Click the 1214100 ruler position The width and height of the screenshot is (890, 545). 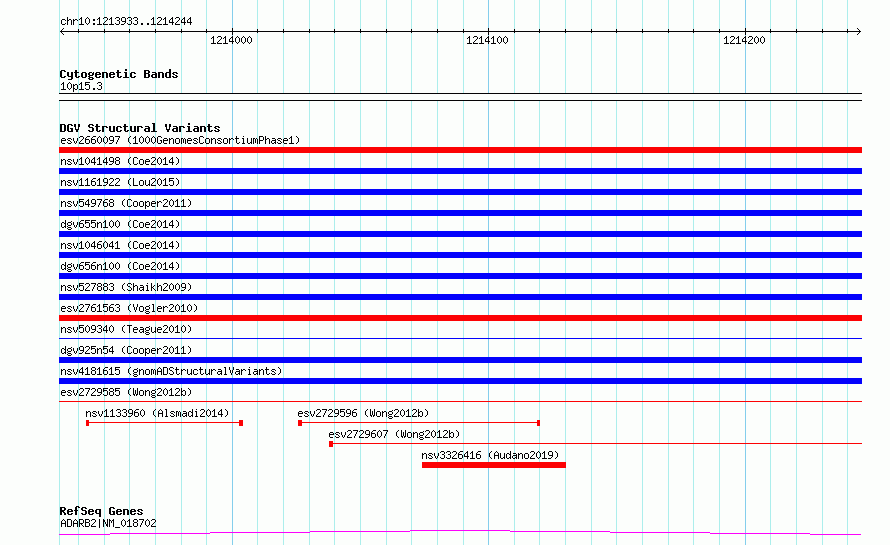pyautogui.click(x=487, y=40)
